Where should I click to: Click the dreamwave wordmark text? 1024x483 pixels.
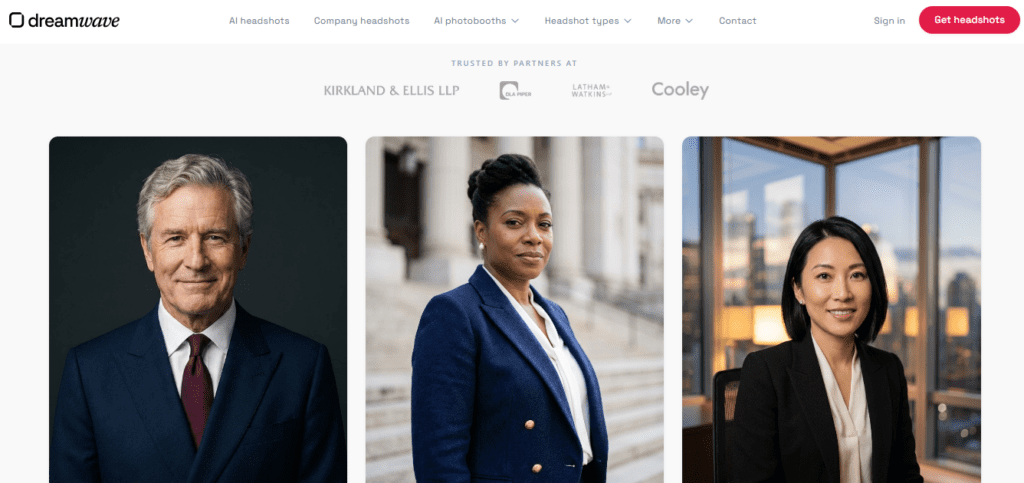point(74,21)
